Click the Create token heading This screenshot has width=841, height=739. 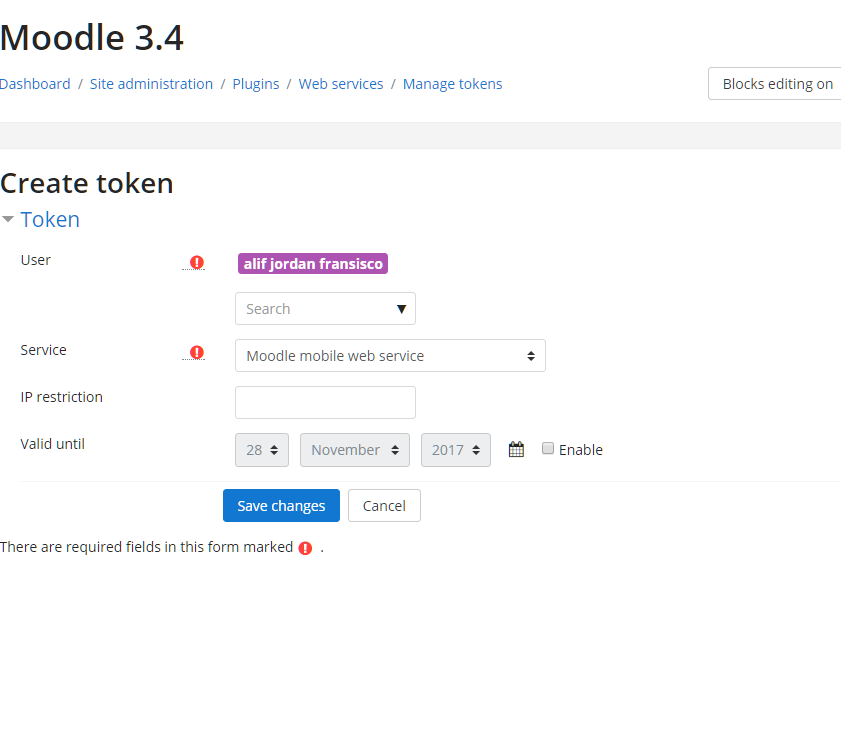87,183
